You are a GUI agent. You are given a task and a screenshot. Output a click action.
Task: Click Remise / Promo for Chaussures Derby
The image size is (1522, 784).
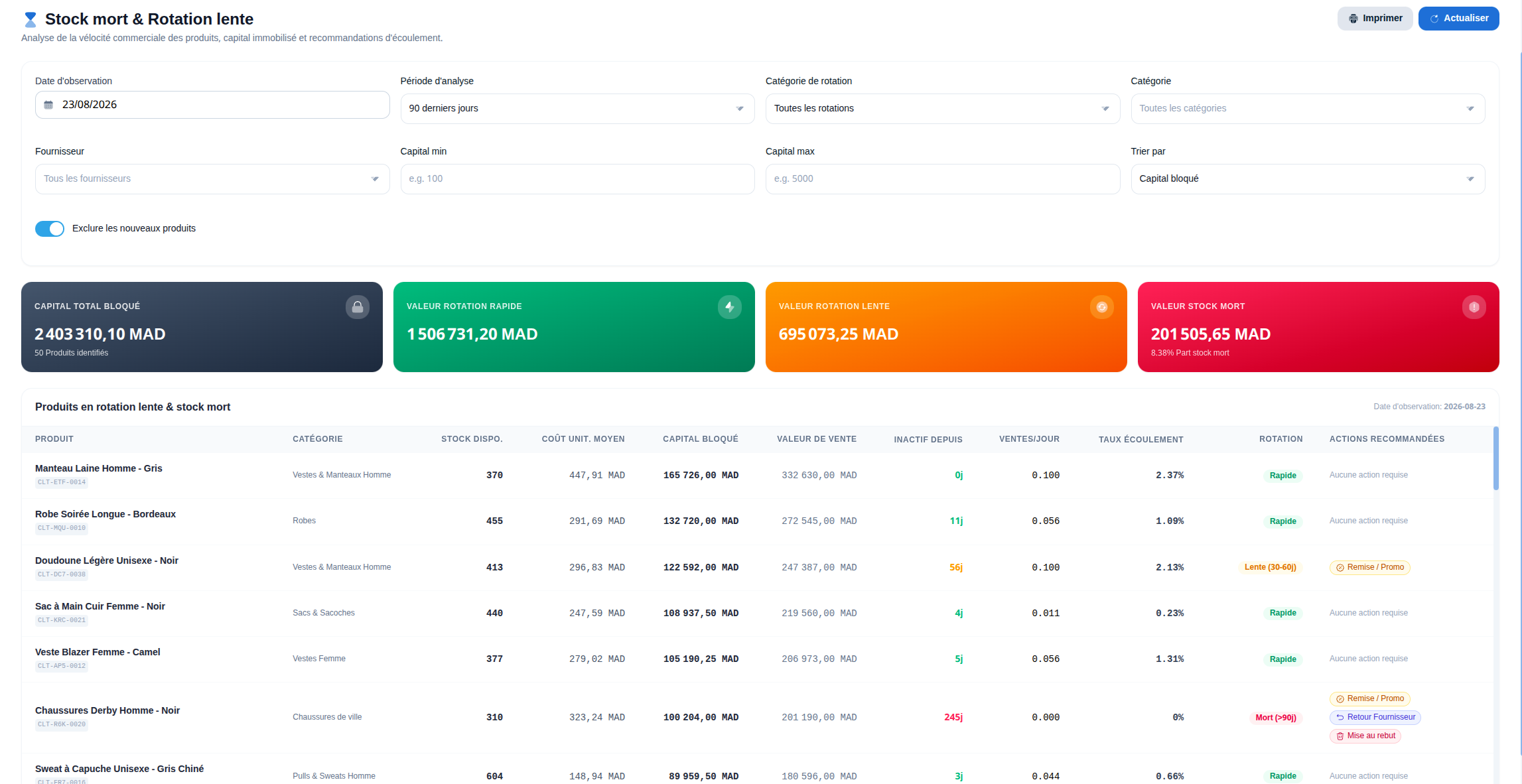1369,699
